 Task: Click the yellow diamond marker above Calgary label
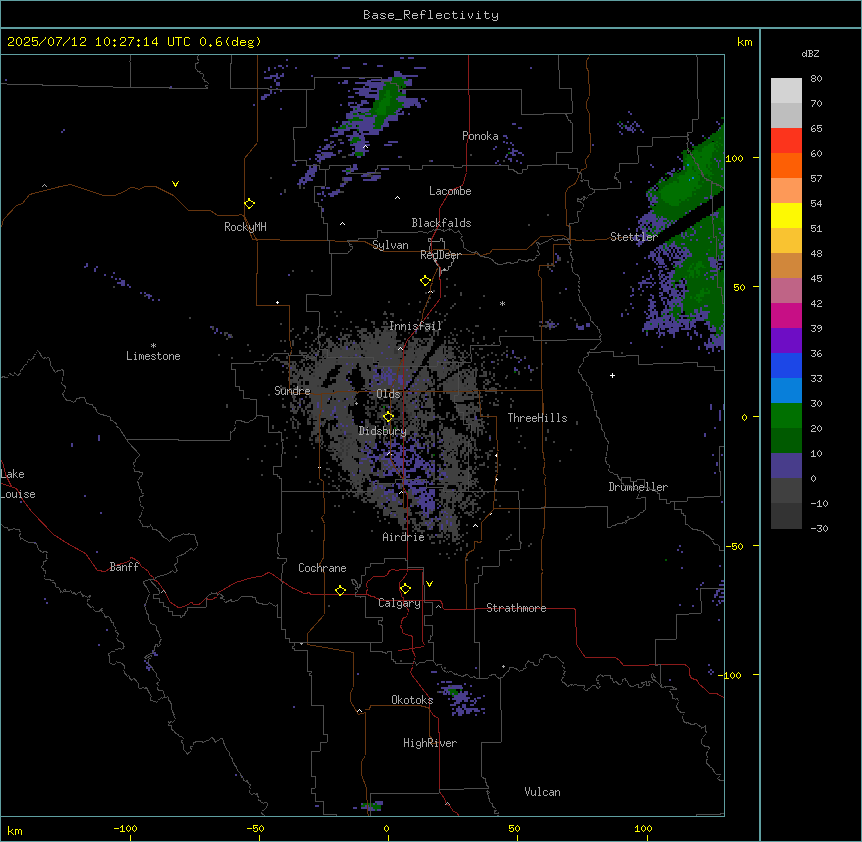406,589
